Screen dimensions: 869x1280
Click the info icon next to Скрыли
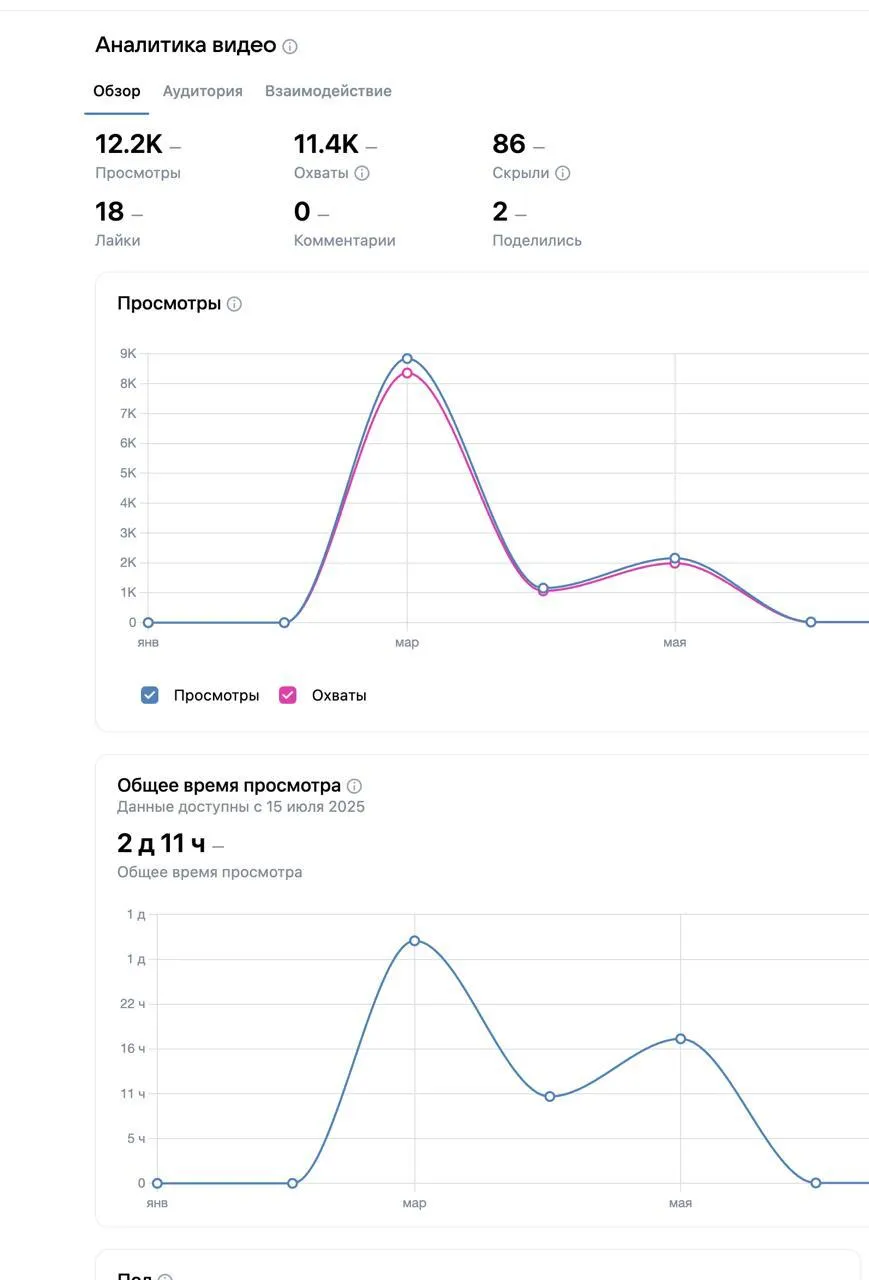563,173
